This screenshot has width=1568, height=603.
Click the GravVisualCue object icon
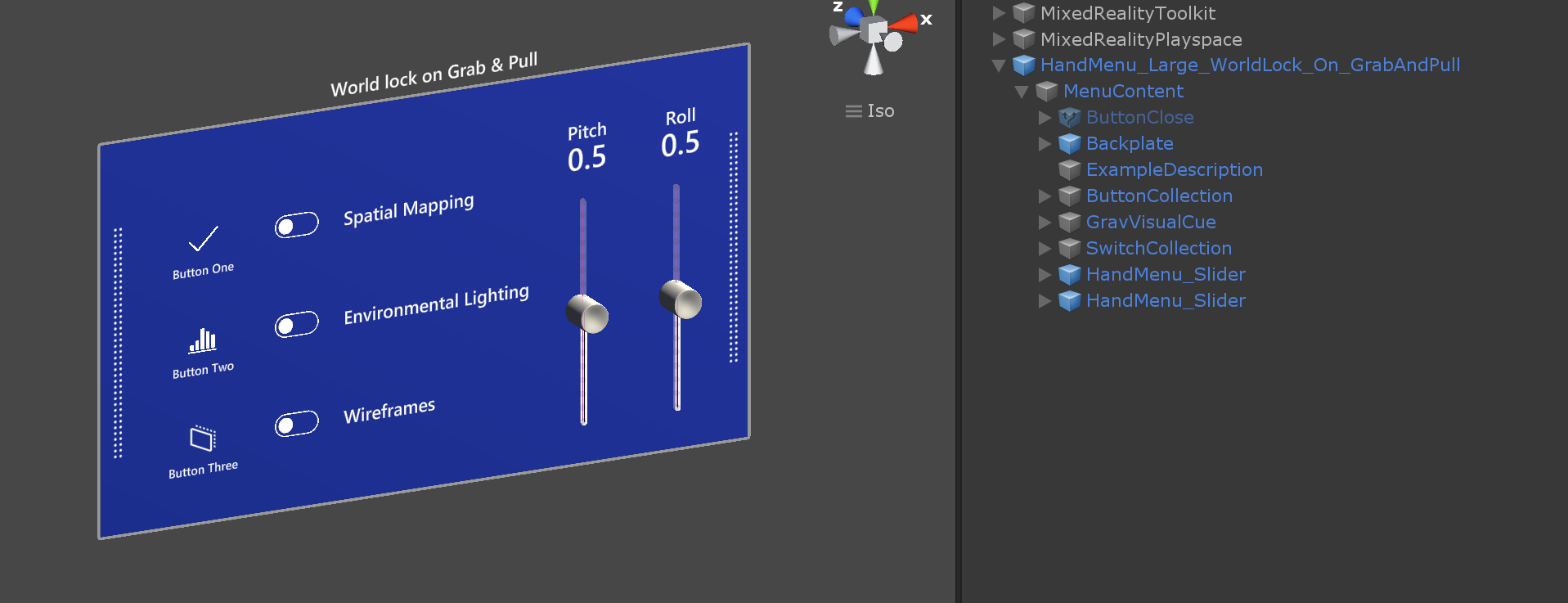pos(1070,223)
